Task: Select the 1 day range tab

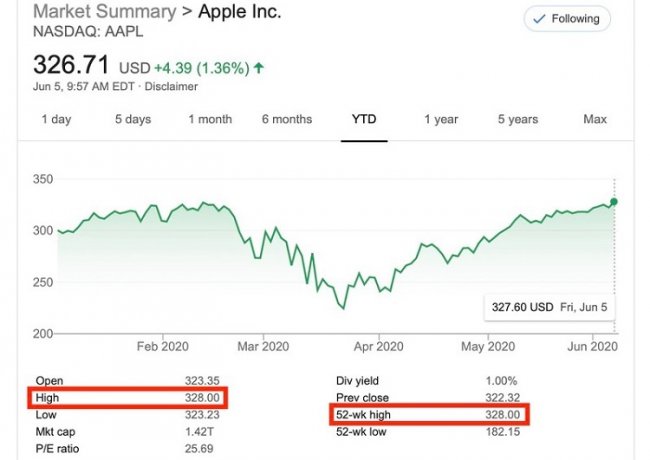Action: pyautogui.click(x=56, y=120)
